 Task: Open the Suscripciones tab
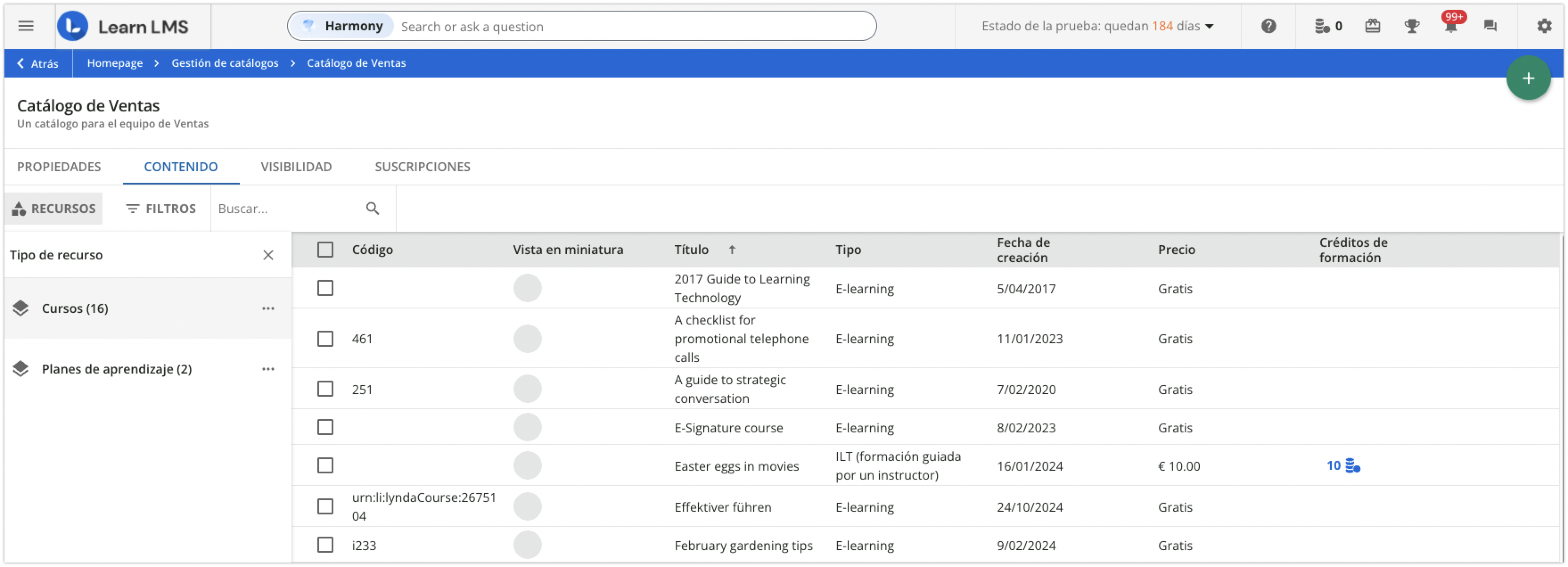pos(422,167)
